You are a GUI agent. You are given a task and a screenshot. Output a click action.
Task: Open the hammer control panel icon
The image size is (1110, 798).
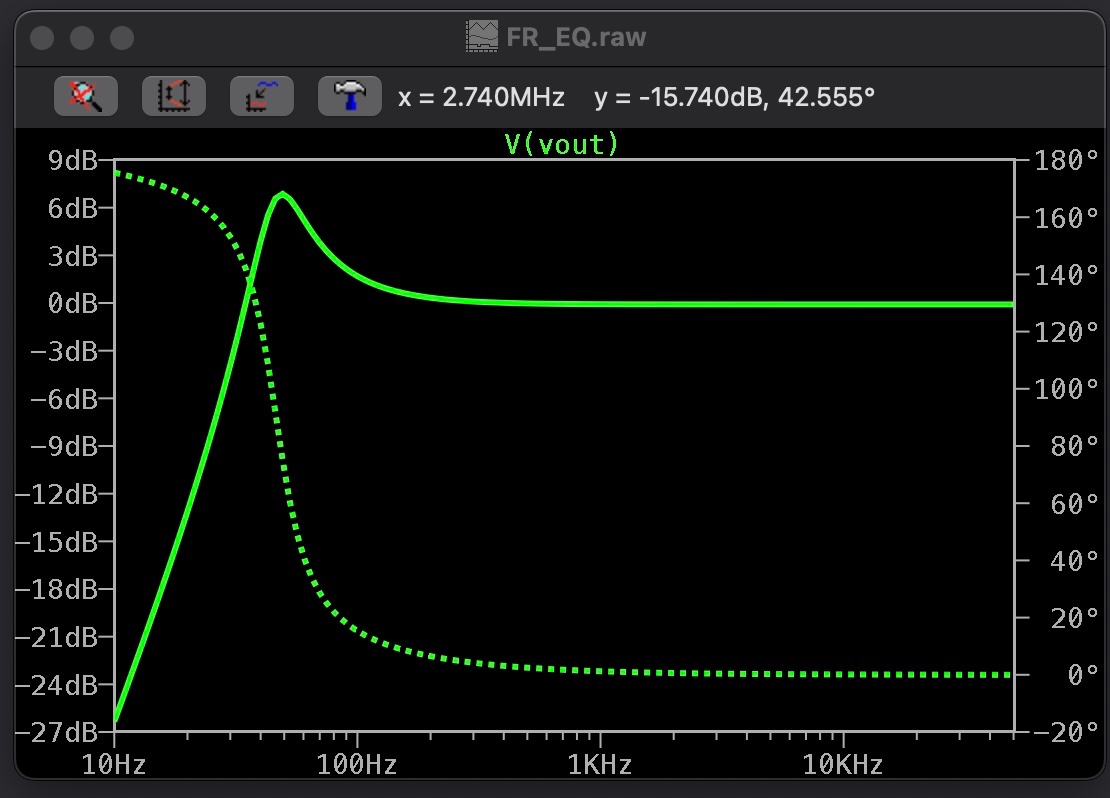click(350, 96)
